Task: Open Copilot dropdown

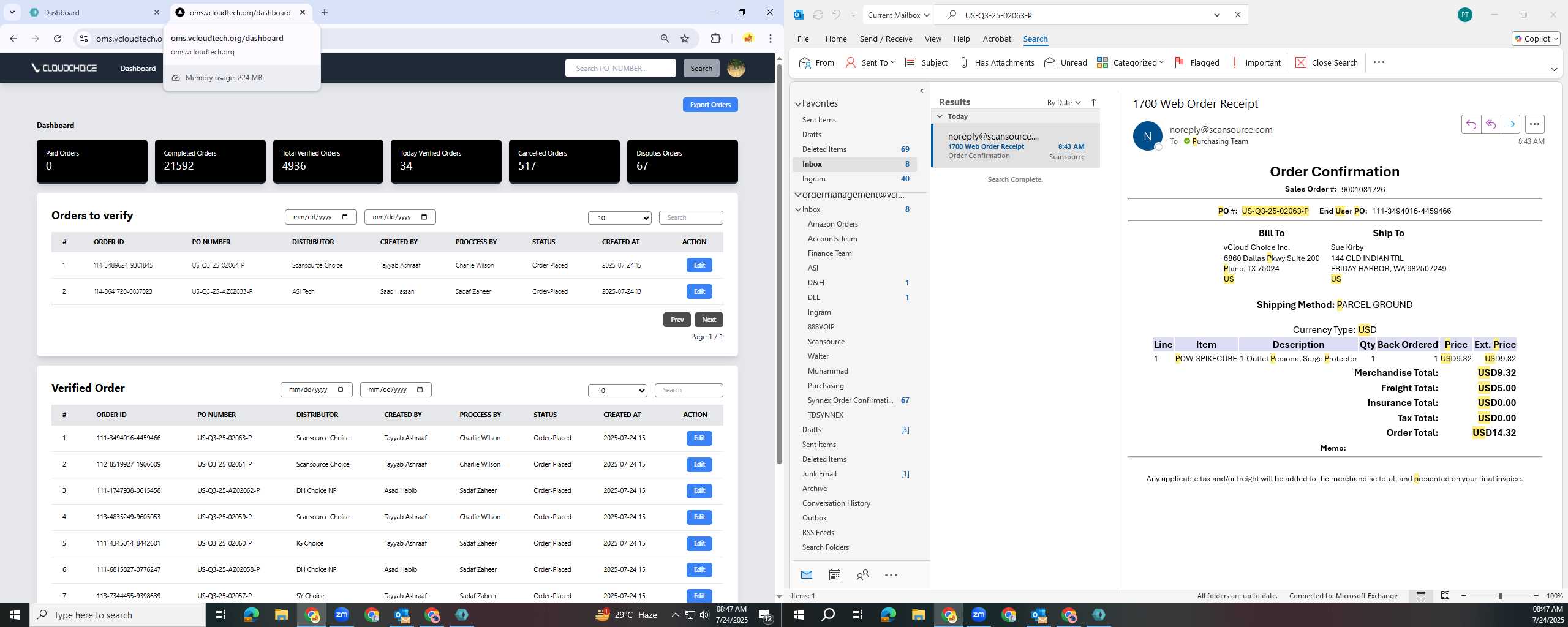Action: coord(1536,39)
